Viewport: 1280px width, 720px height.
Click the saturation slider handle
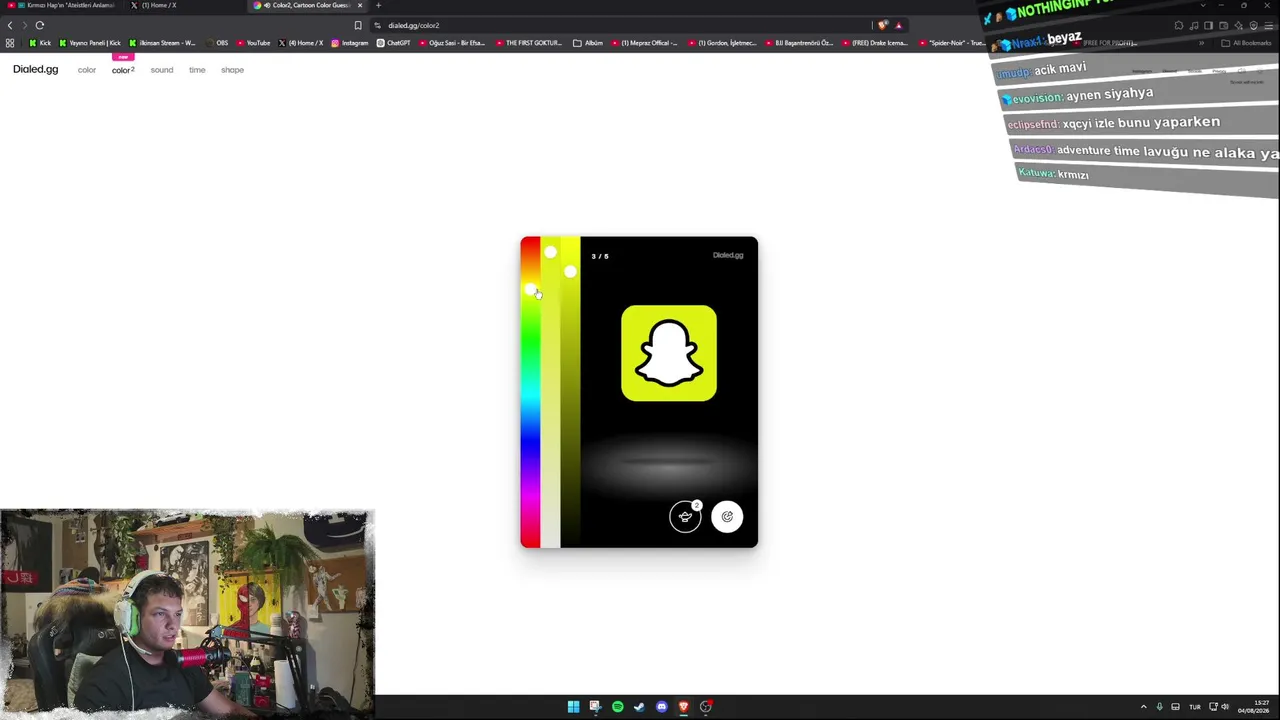[550, 252]
